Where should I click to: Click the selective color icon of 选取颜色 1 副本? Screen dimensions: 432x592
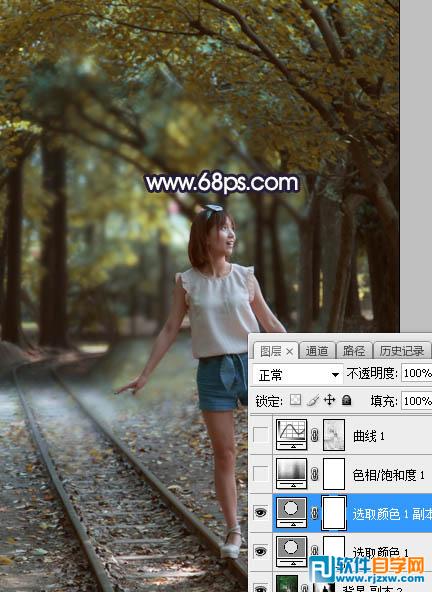click(x=292, y=512)
